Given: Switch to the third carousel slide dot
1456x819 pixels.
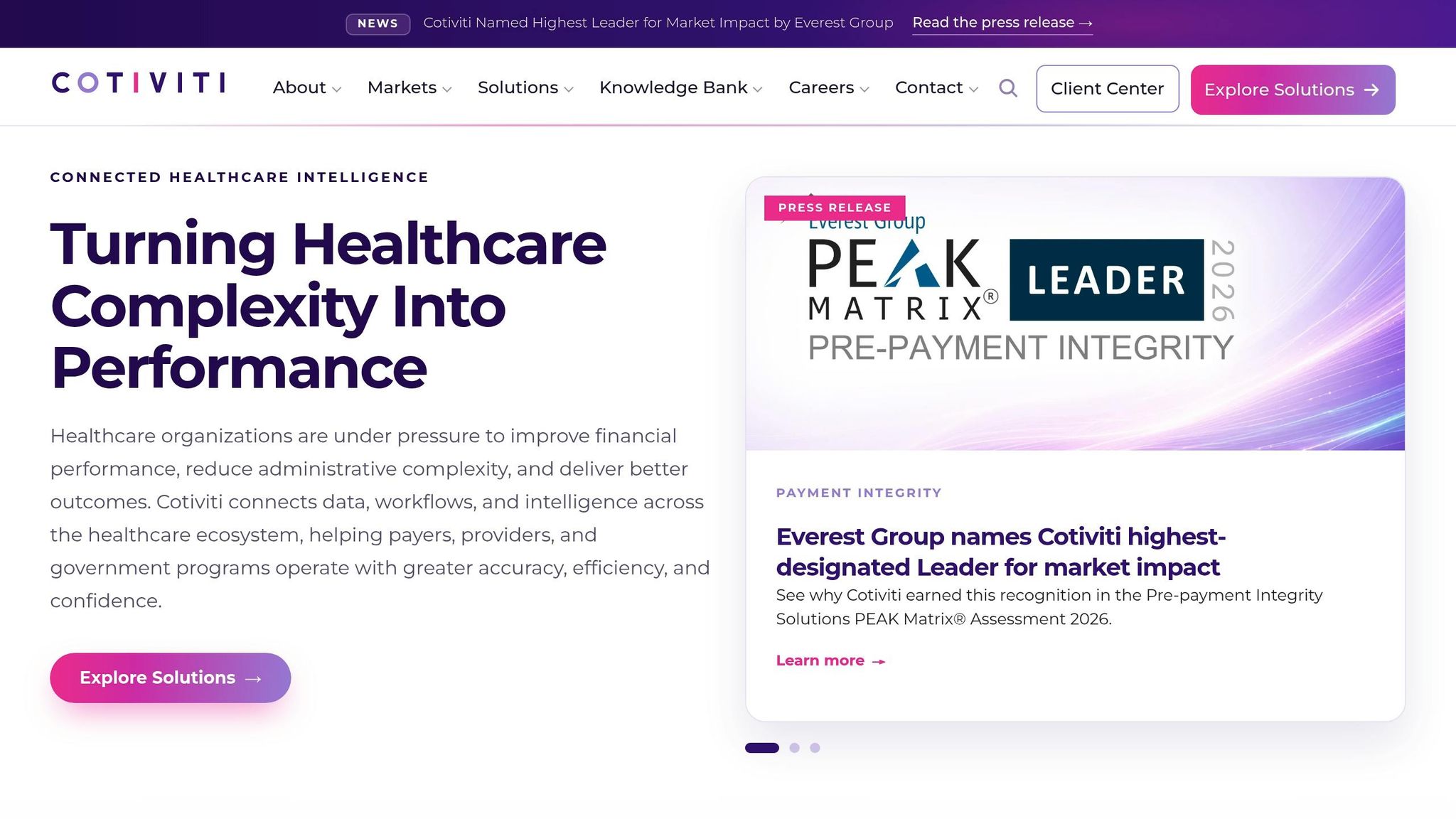Looking at the screenshot, I should [x=815, y=748].
